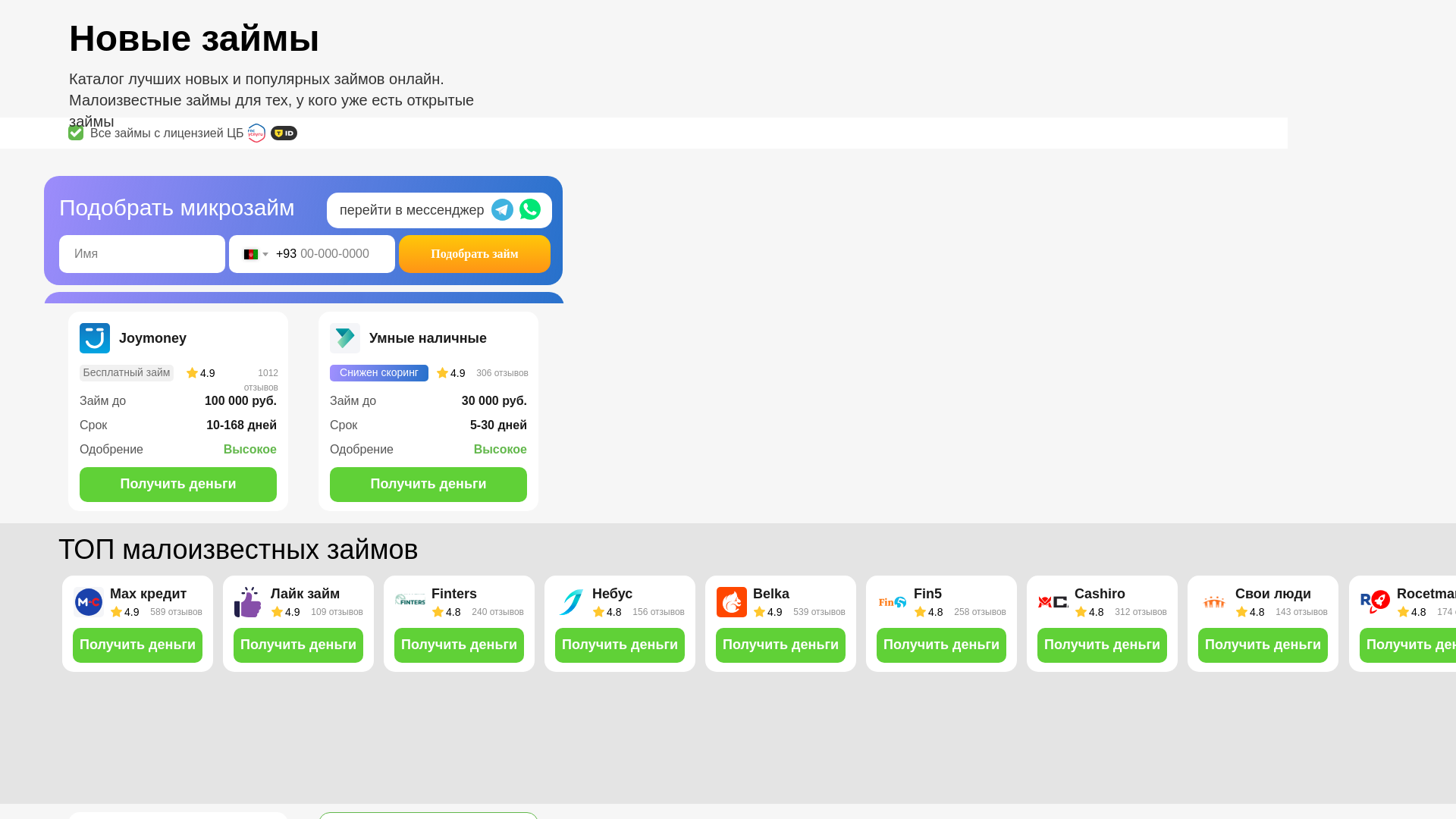Open 240 отзывов for Finters
The image size is (1456, 819).
coord(497,612)
